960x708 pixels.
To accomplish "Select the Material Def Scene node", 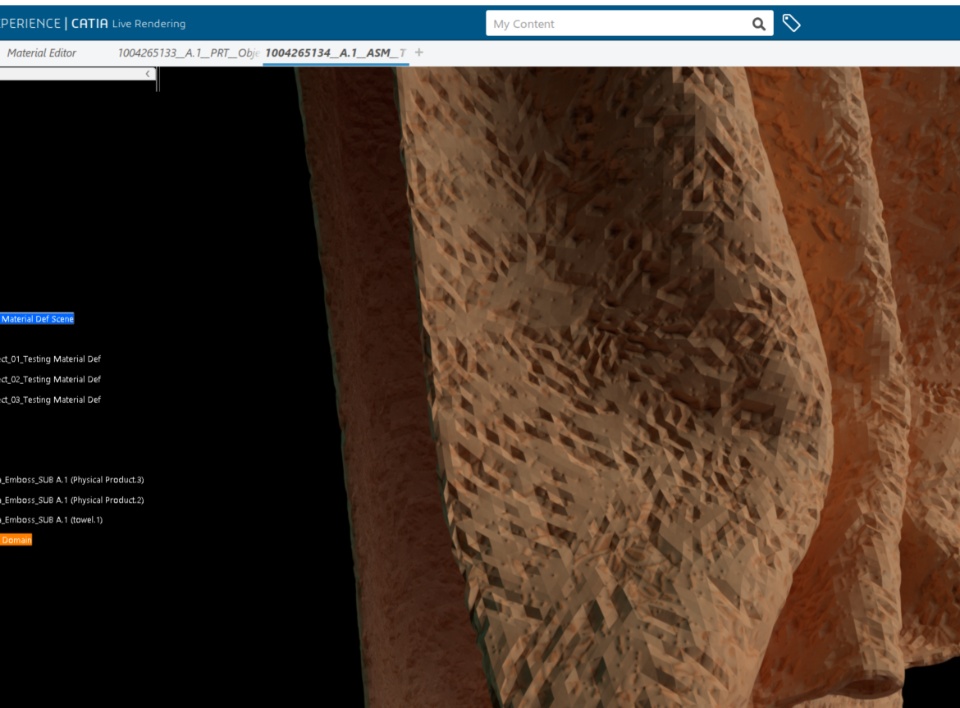I will [37, 318].
